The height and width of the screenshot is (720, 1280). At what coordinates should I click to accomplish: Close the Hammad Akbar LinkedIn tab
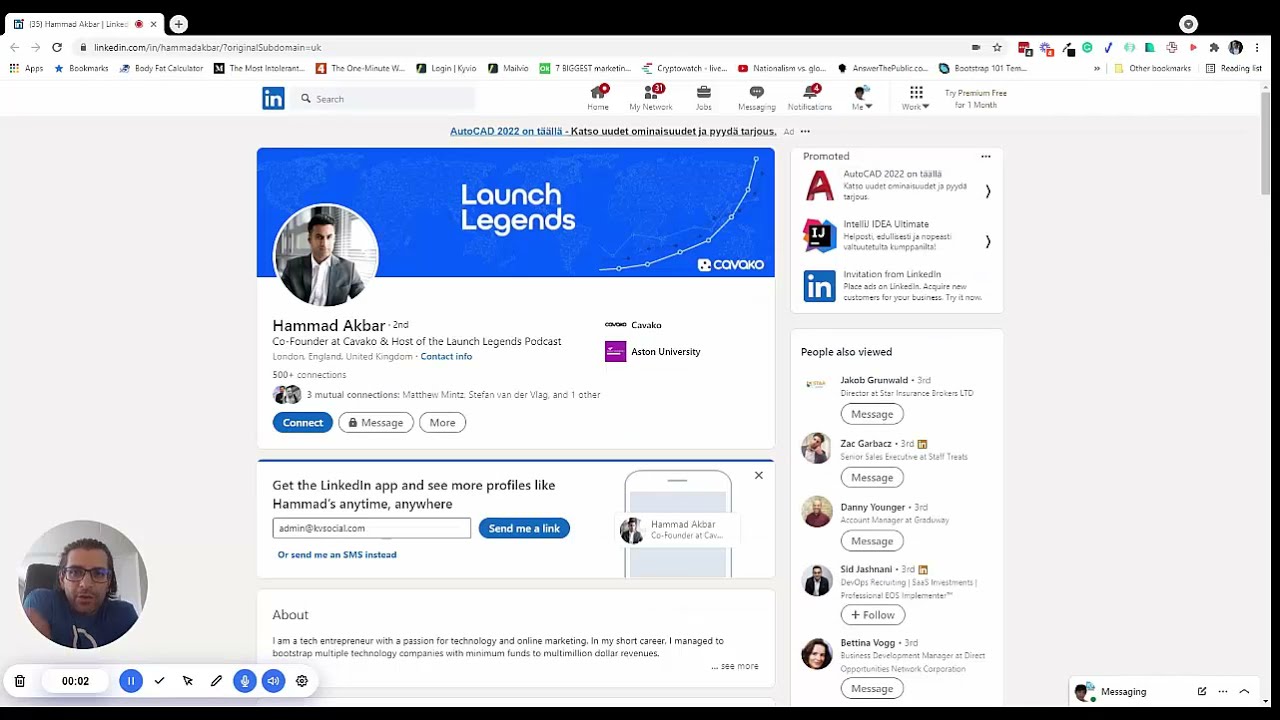(153, 24)
